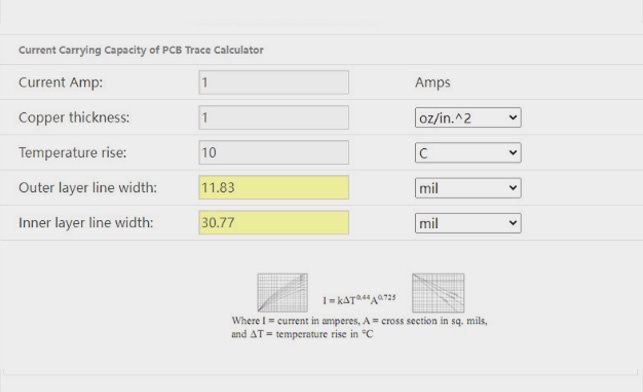
Task: Click the right graph thumbnail beside the formula
Action: (438, 293)
